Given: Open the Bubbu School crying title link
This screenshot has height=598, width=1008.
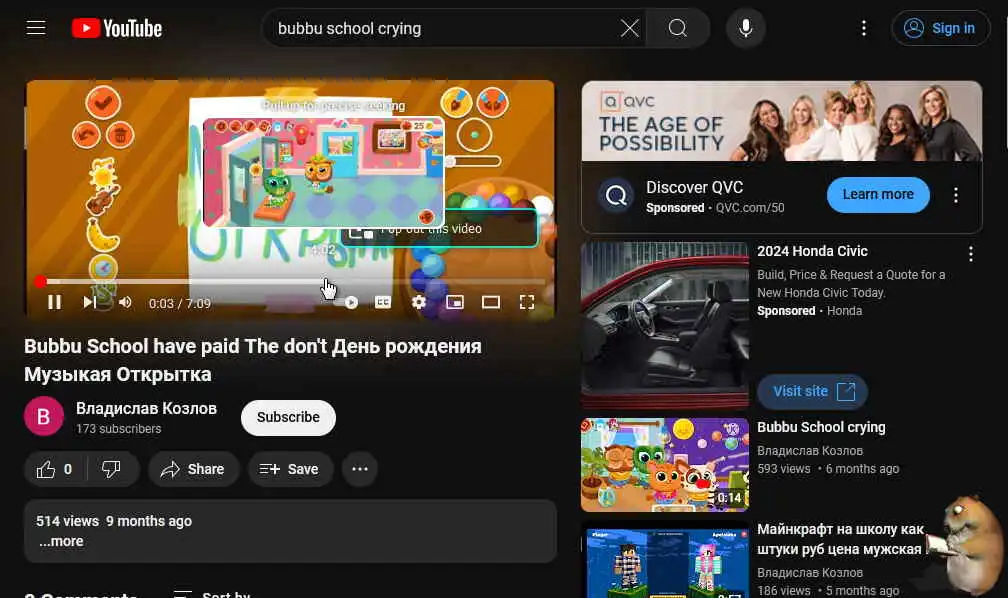Looking at the screenshot, I should 821,427.
